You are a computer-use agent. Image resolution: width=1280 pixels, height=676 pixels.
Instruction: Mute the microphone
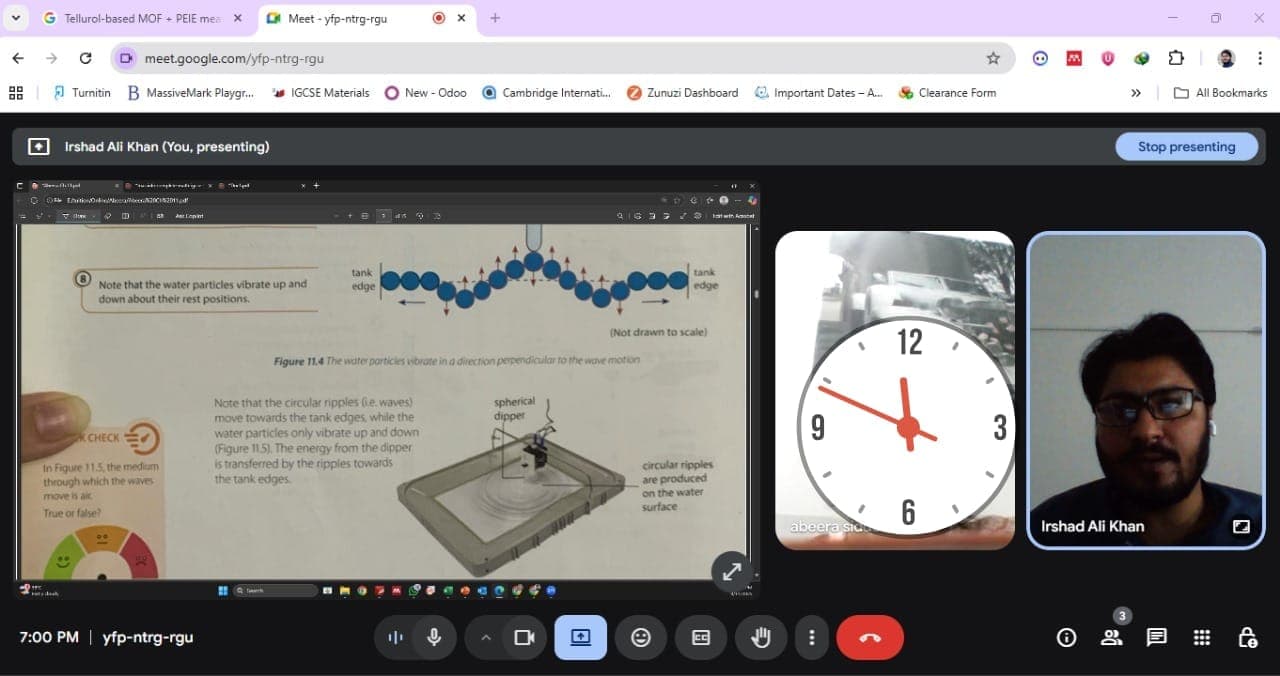coord(434,637)
